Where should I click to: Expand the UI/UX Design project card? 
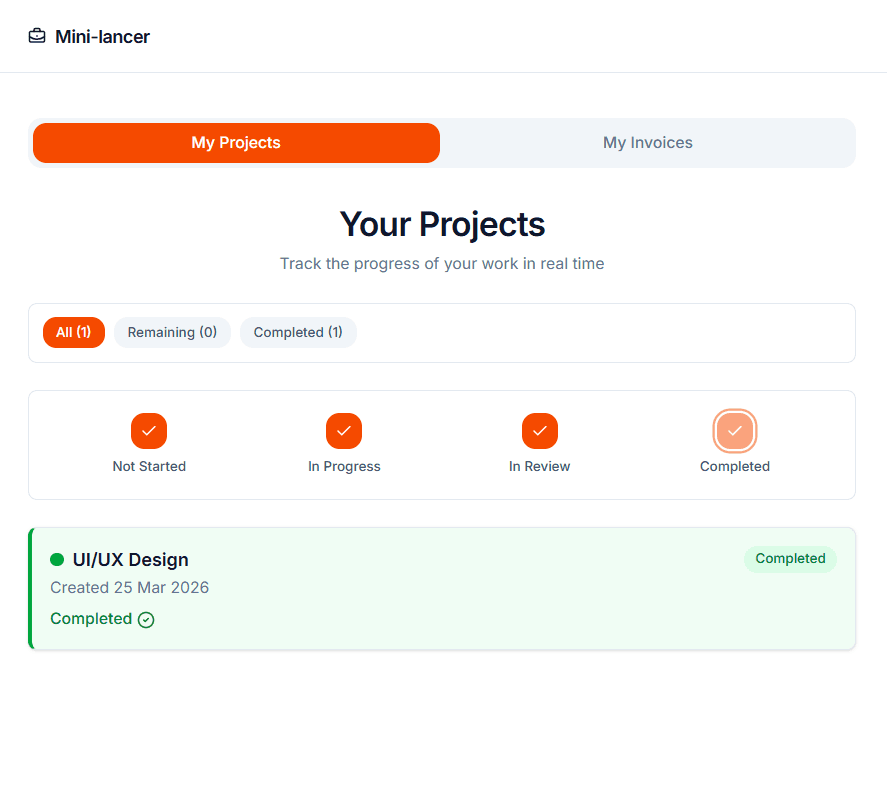442,589
